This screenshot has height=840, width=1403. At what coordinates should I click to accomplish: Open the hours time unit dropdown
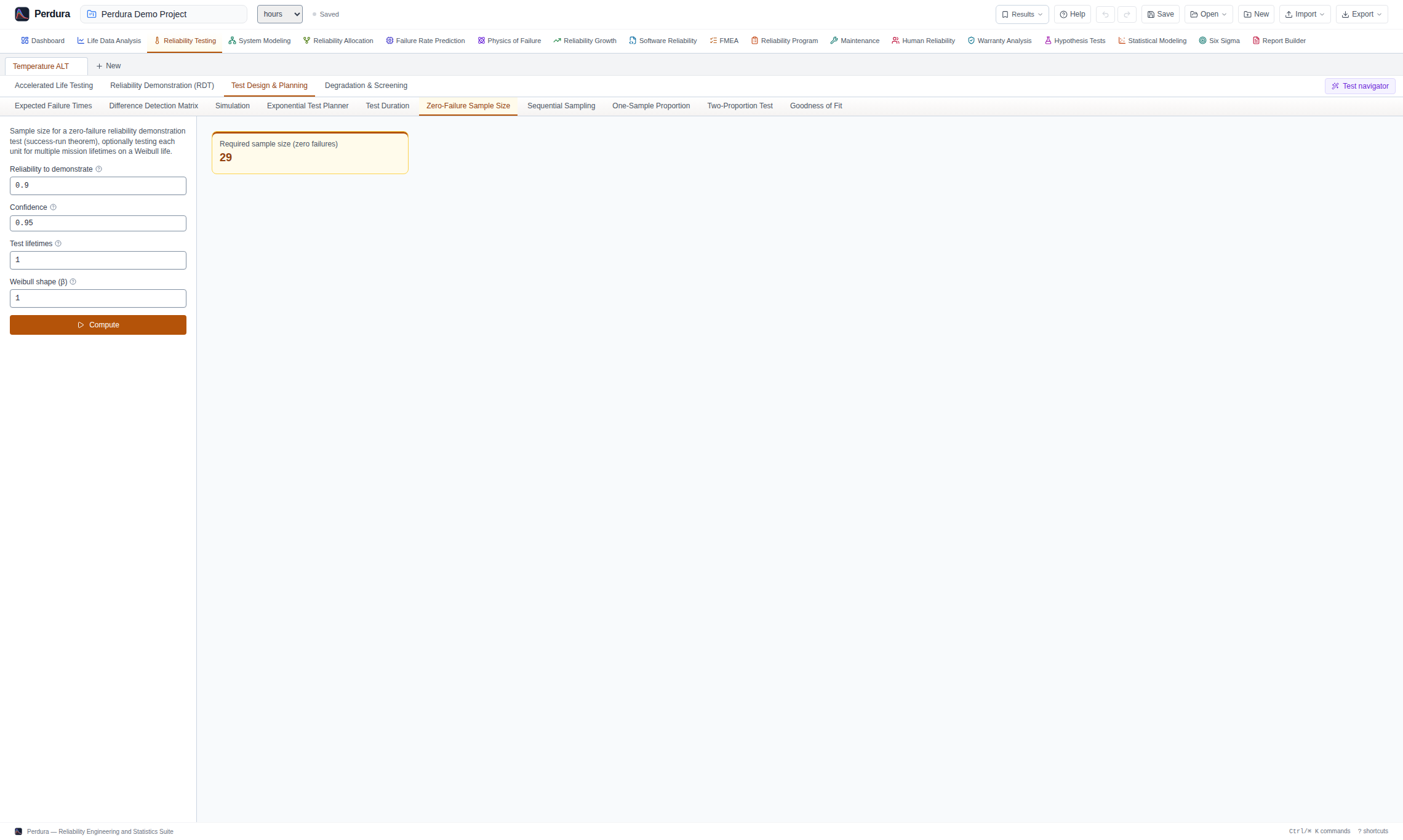click(x=280, y=14)
